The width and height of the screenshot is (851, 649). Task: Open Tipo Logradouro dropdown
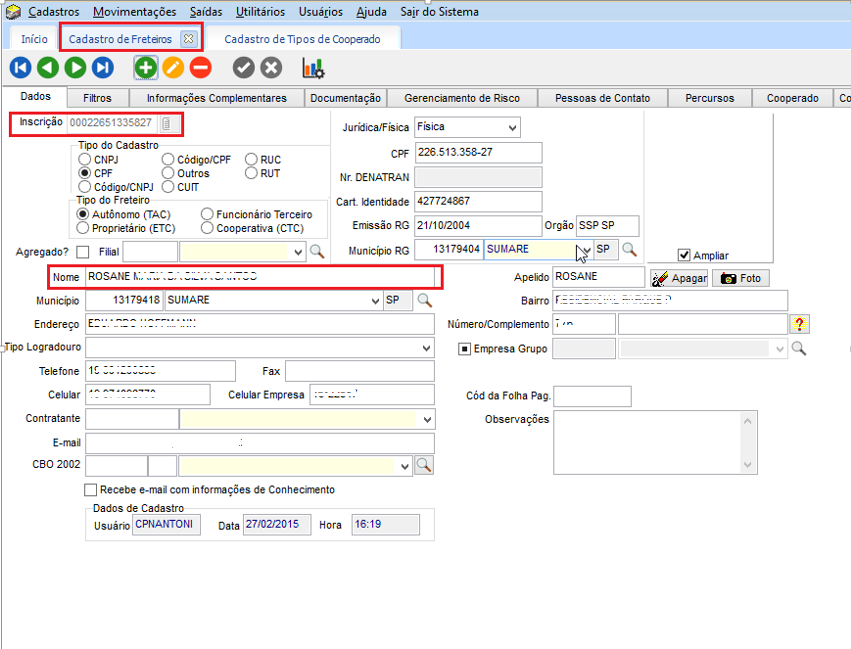(x=427, y=348)
